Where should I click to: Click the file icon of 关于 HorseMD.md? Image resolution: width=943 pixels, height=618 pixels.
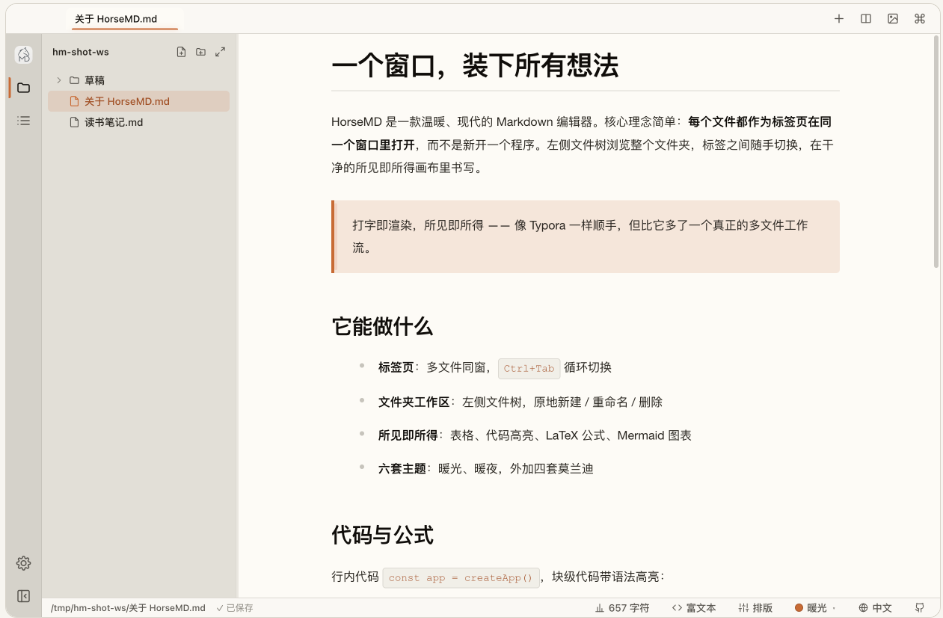[x=75, y=101]
